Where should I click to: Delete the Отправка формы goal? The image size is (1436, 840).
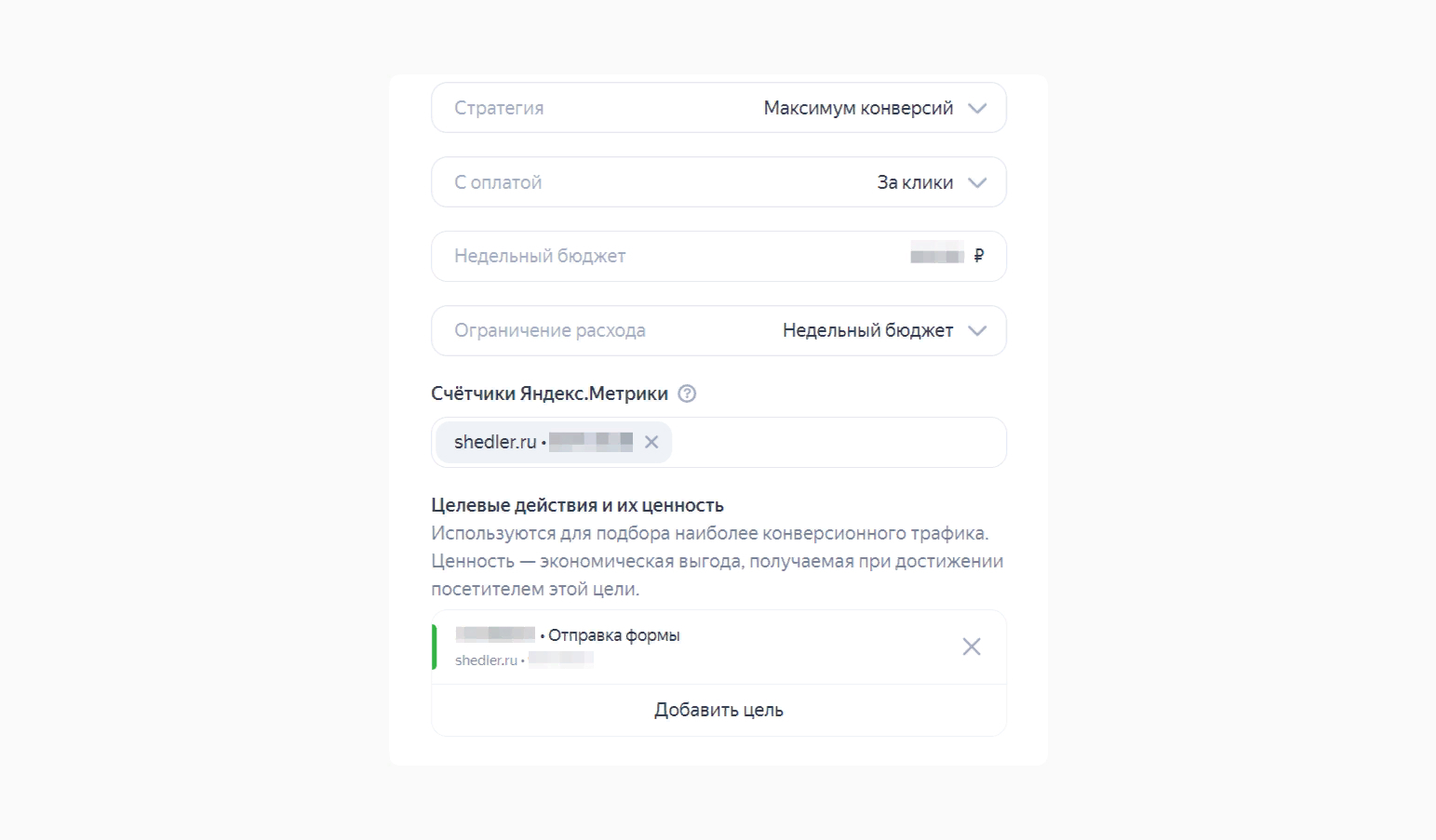click(971, 647)
